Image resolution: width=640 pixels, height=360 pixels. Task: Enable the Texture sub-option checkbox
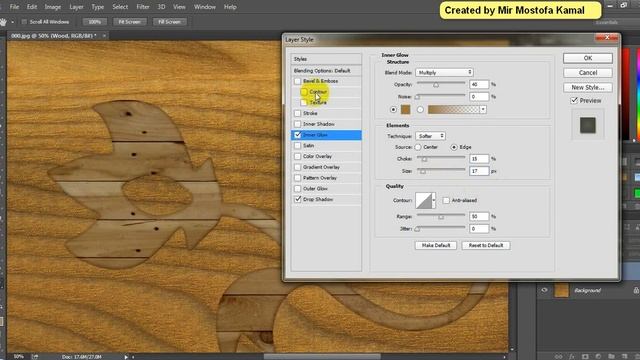pos(304,102)
